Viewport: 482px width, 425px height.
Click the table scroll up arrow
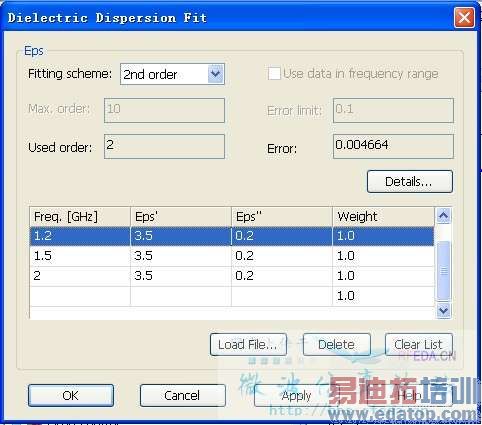point(443,216)
